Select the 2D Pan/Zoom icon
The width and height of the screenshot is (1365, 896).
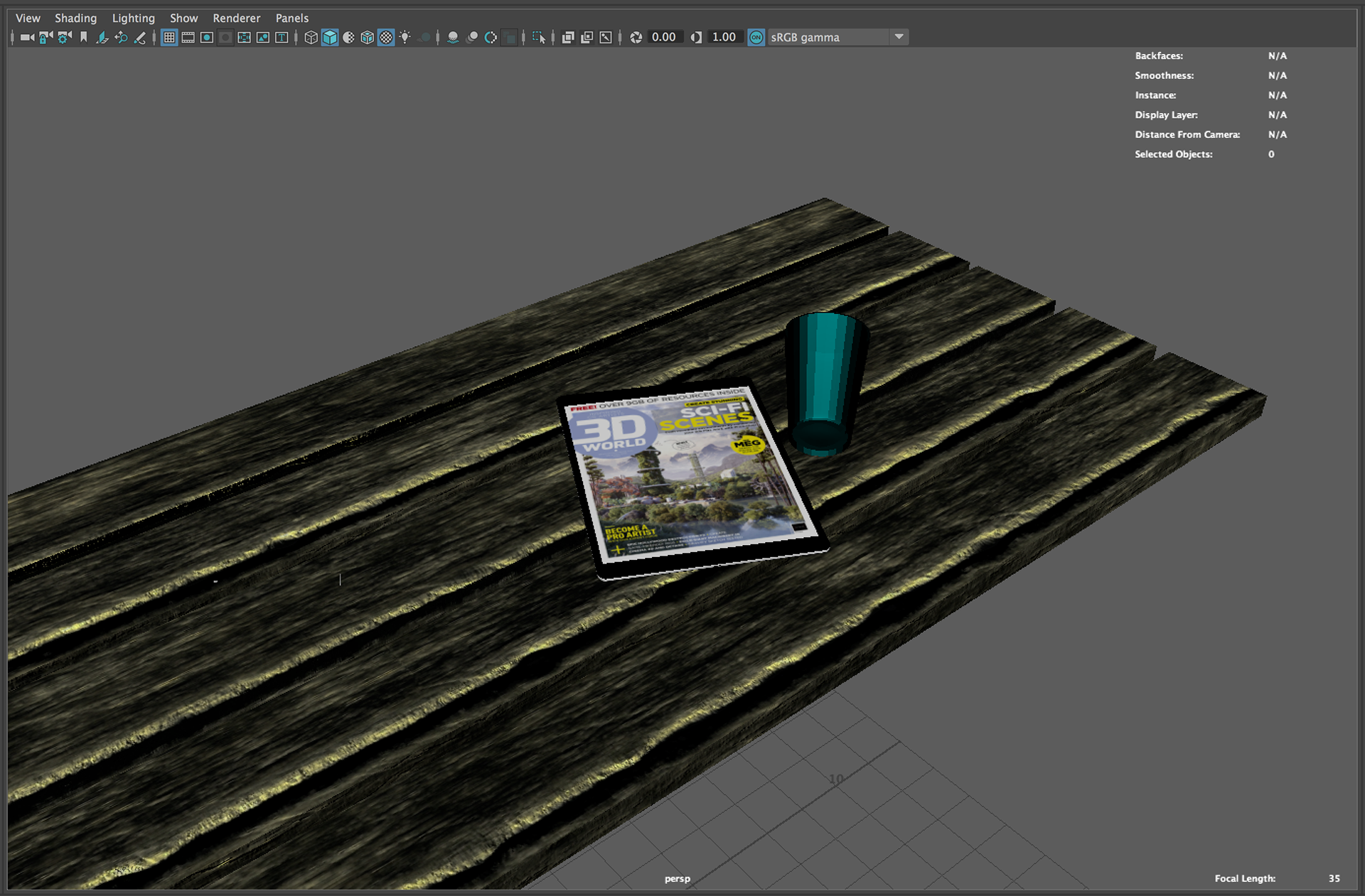pos(121,38)
